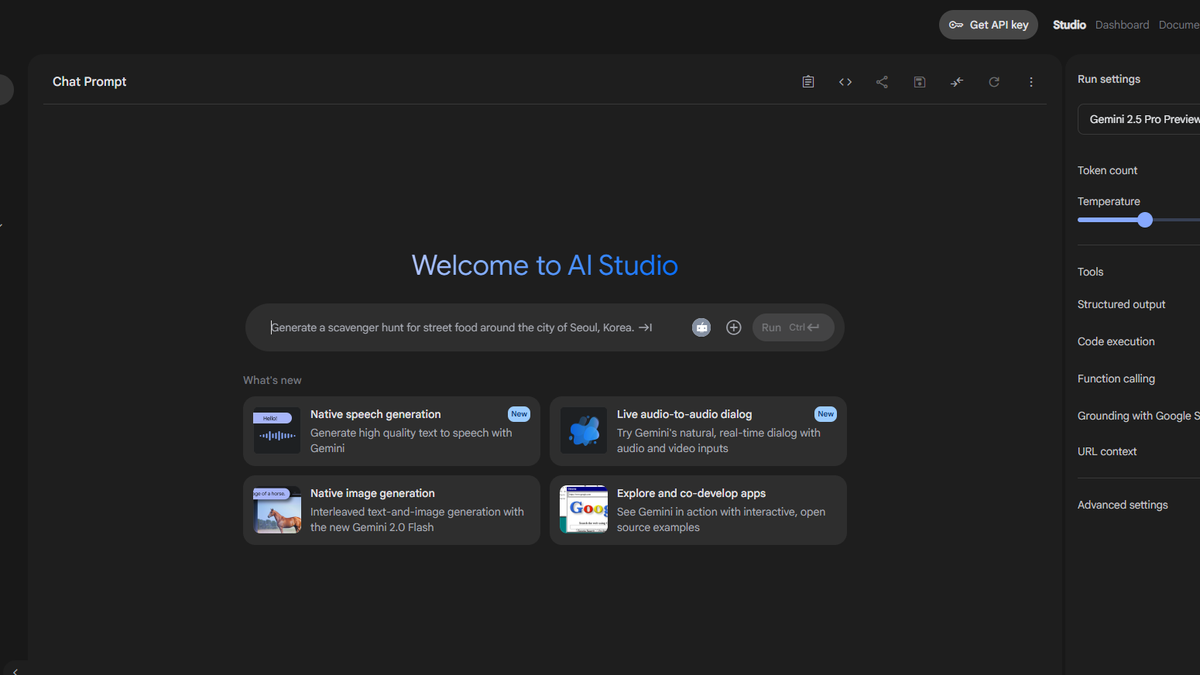The height and width of the screenshot is (675, 1200).
Task: Select the Studio menu item
Action: click(1069, 24)
